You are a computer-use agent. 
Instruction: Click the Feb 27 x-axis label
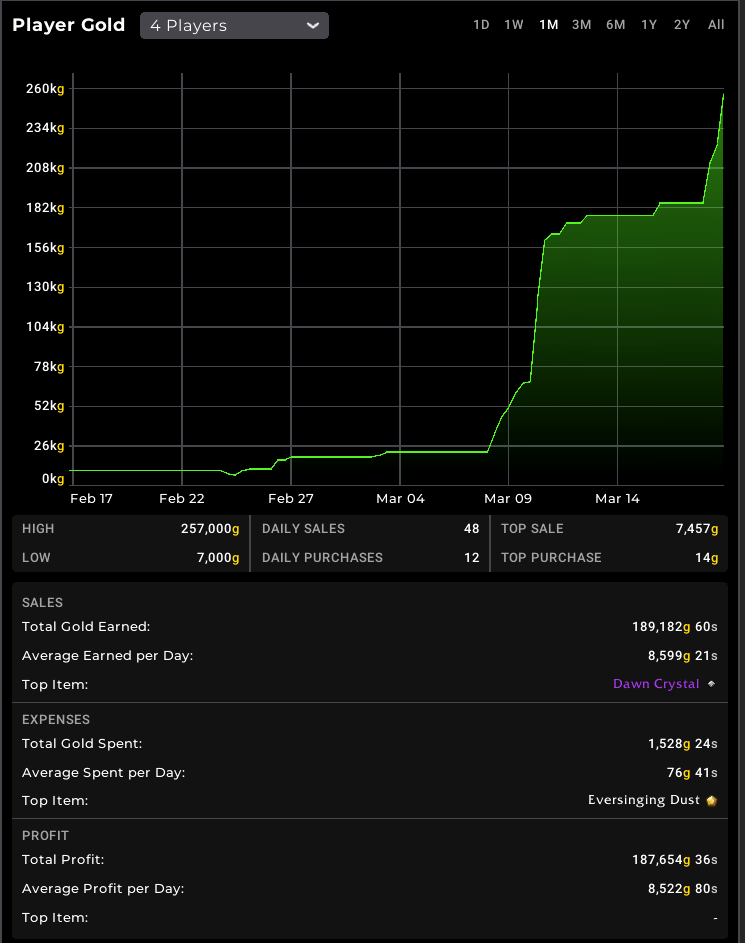coord(290,499)
